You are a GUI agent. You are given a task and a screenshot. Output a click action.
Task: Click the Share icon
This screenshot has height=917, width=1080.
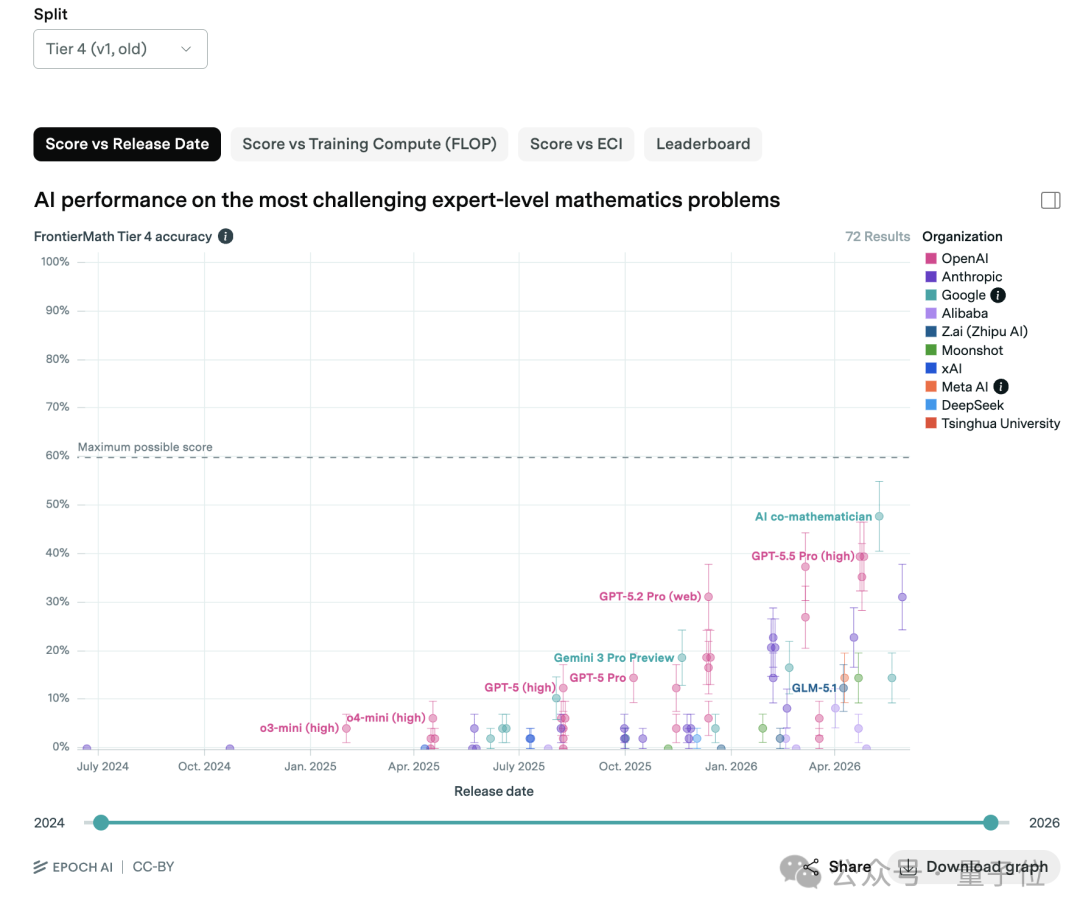coord(811,867)
